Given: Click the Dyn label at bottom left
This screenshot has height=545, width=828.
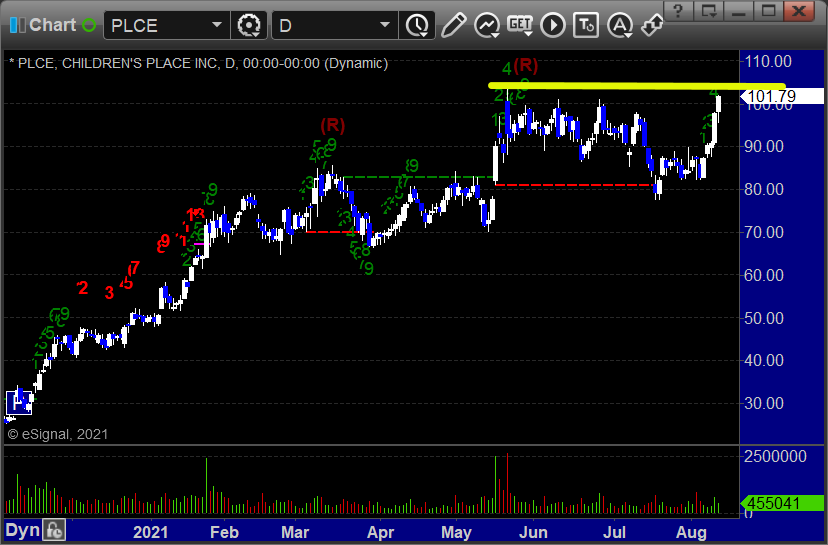Looking at the screenshot, I should tap(22, 530).
